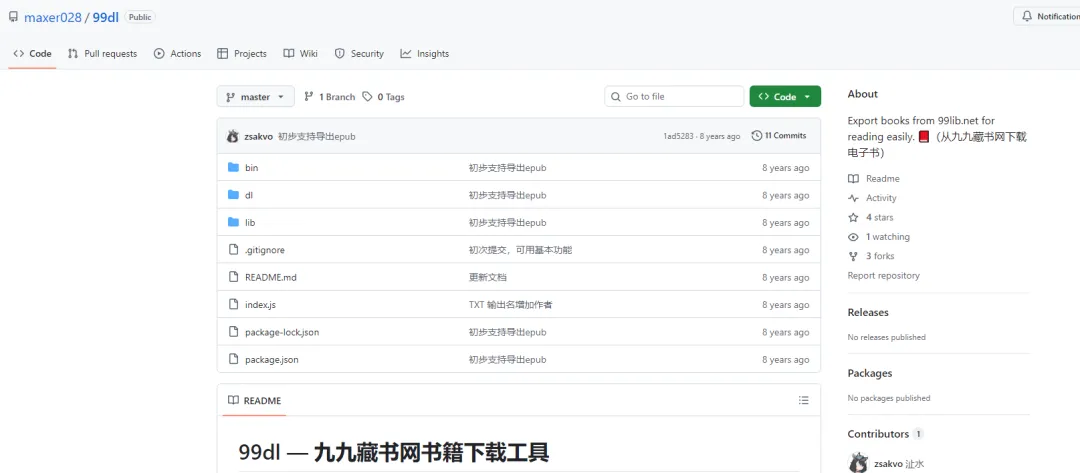Click the fork icon beside 3 forks
This screenshot has width=1080, height=473.
coord(853,256)
